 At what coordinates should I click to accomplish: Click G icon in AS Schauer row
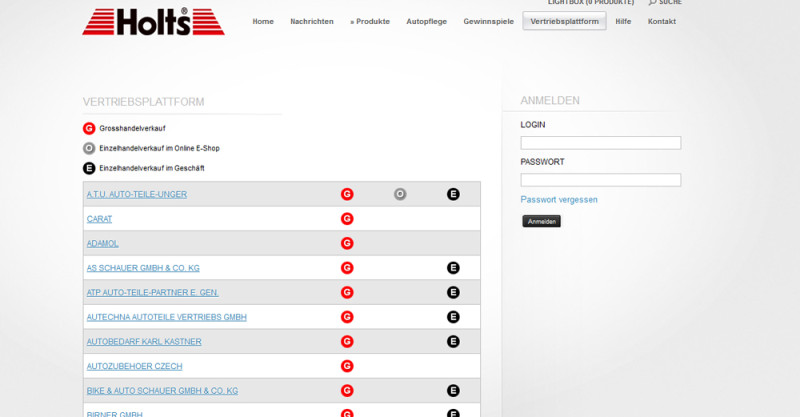click(347, 267)
